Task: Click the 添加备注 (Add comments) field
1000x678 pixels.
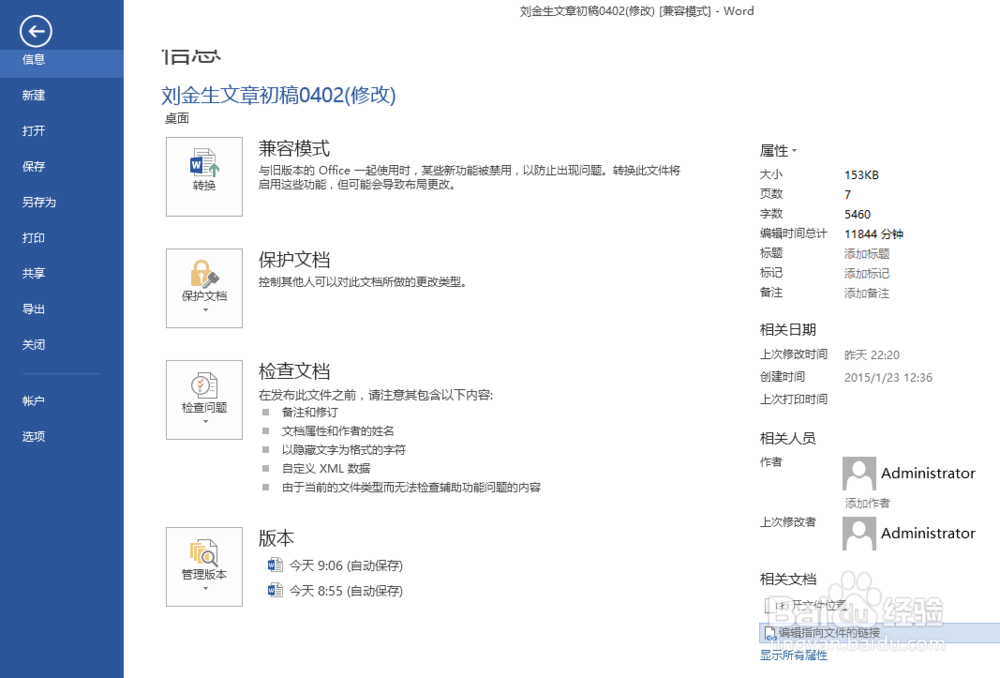Action: pyautogui.click(x=867, y=293)
